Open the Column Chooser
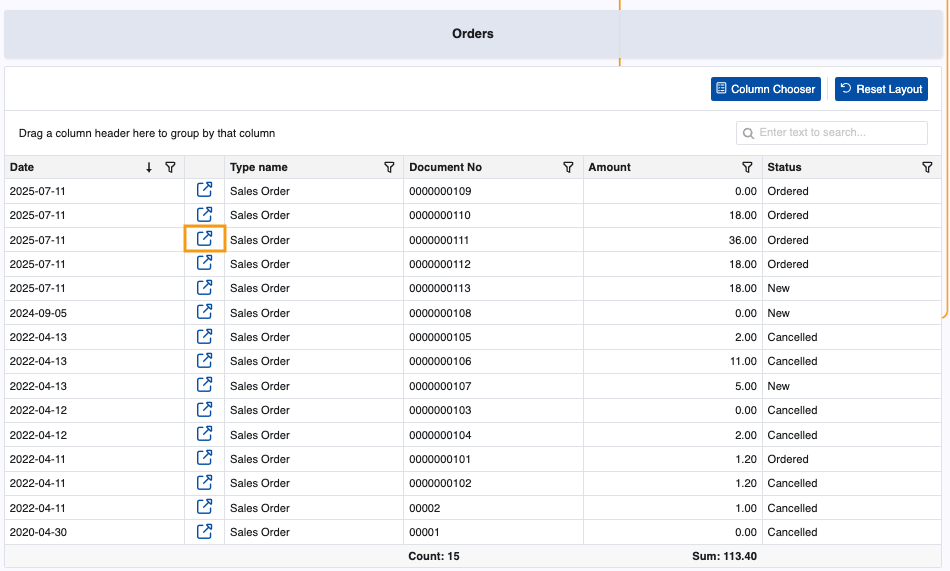This screenshot has height=571, width=950. click(x=766, y=89)
